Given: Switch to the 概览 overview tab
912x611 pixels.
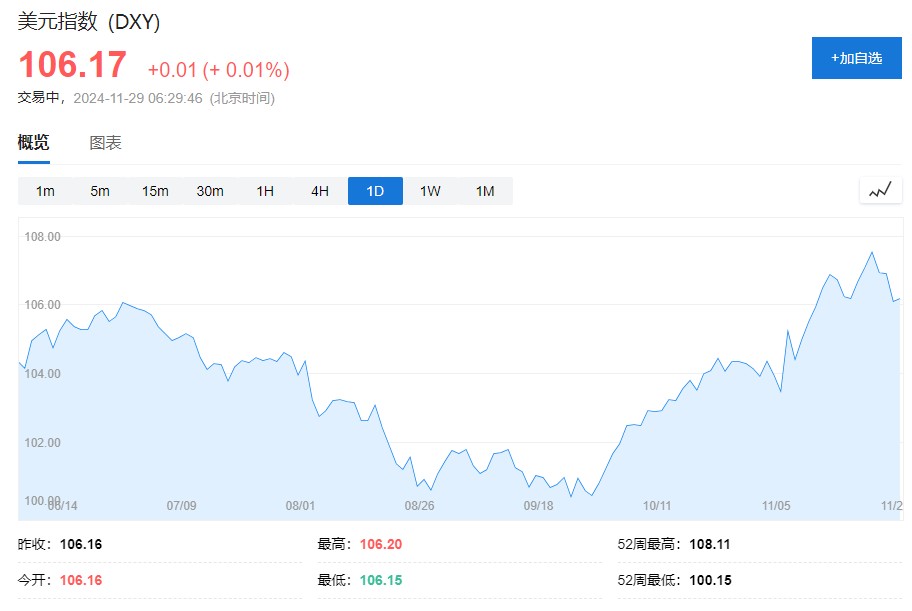Looking at the screenshot, I should click(x=33, y=143).
